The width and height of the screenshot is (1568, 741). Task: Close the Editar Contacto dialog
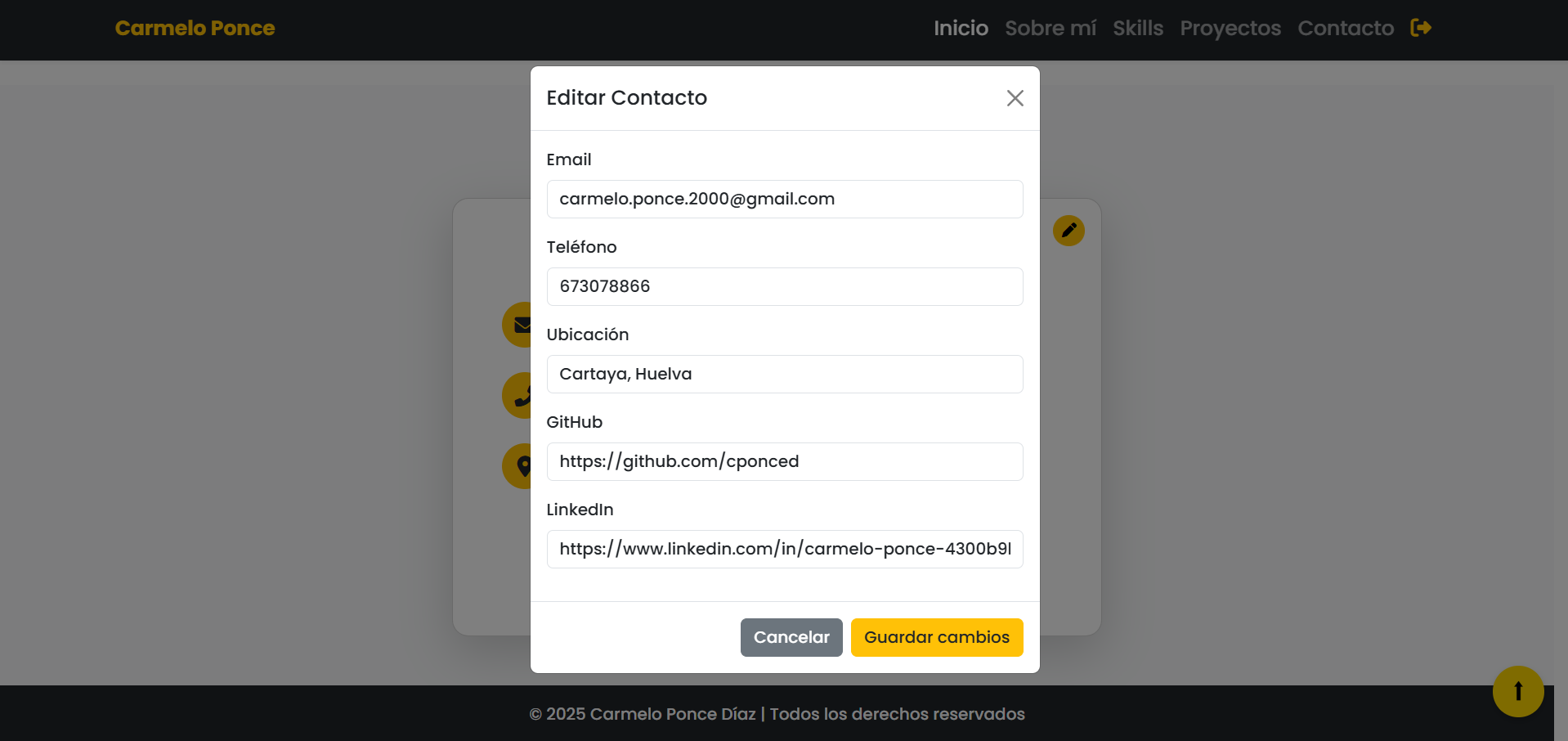click(1015, 98)
